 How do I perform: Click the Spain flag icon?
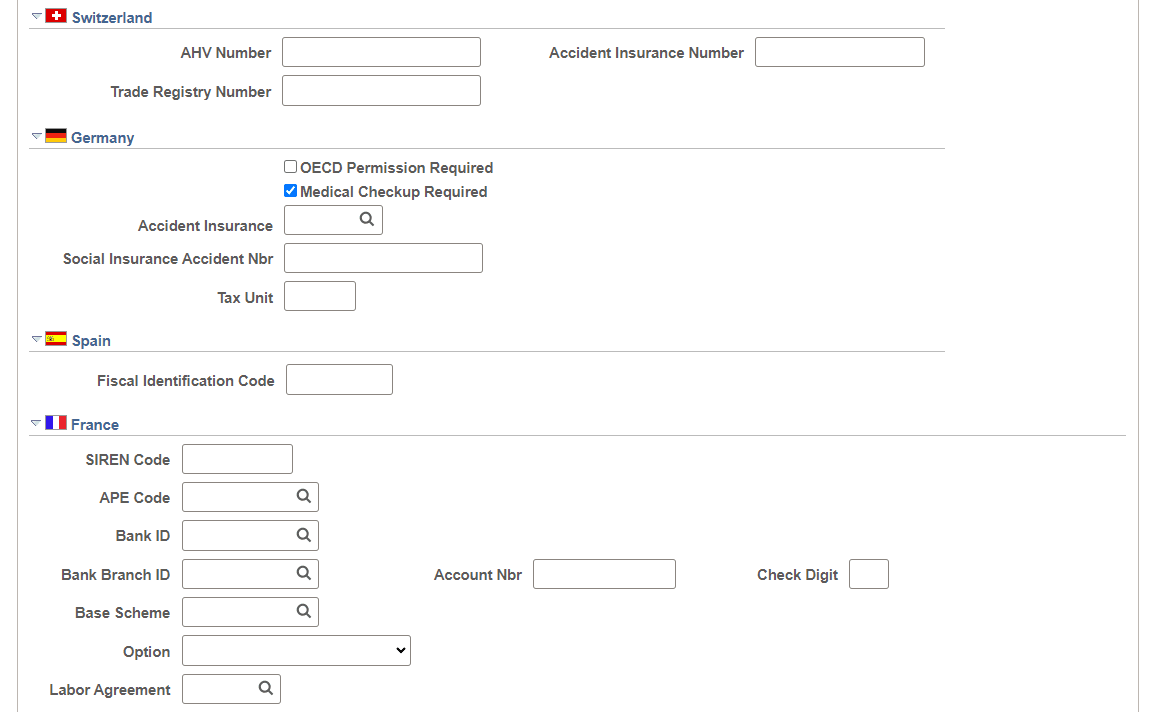(55, 338)
